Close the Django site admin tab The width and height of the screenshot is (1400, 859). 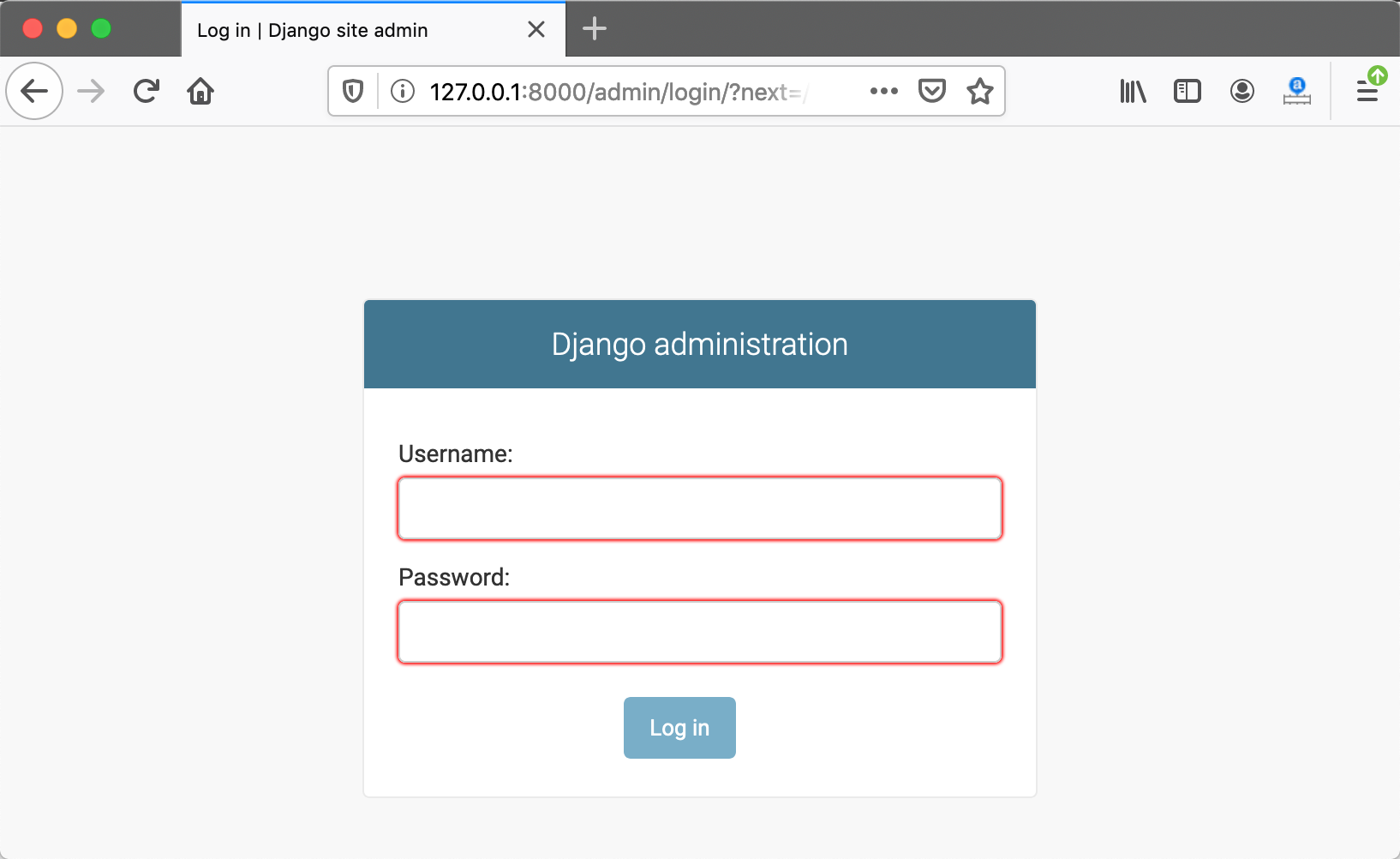click(x=536, y=30)
